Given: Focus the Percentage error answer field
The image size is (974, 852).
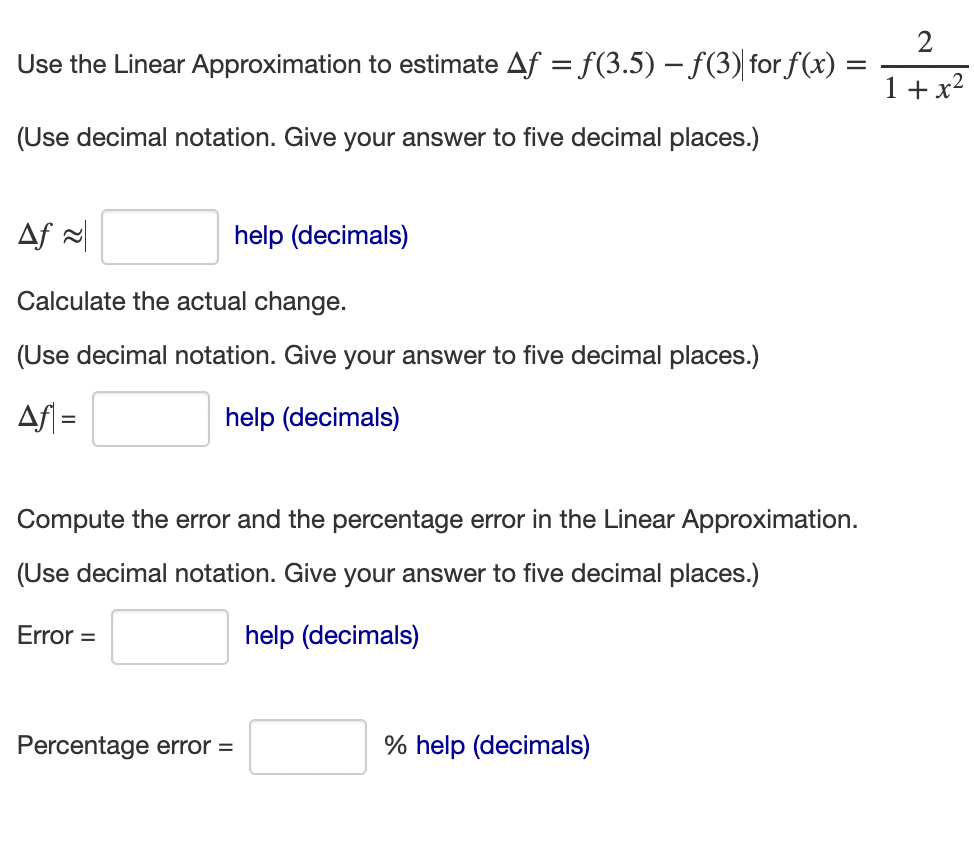Looking at the screenshot, I should click(x=307, y=746).
